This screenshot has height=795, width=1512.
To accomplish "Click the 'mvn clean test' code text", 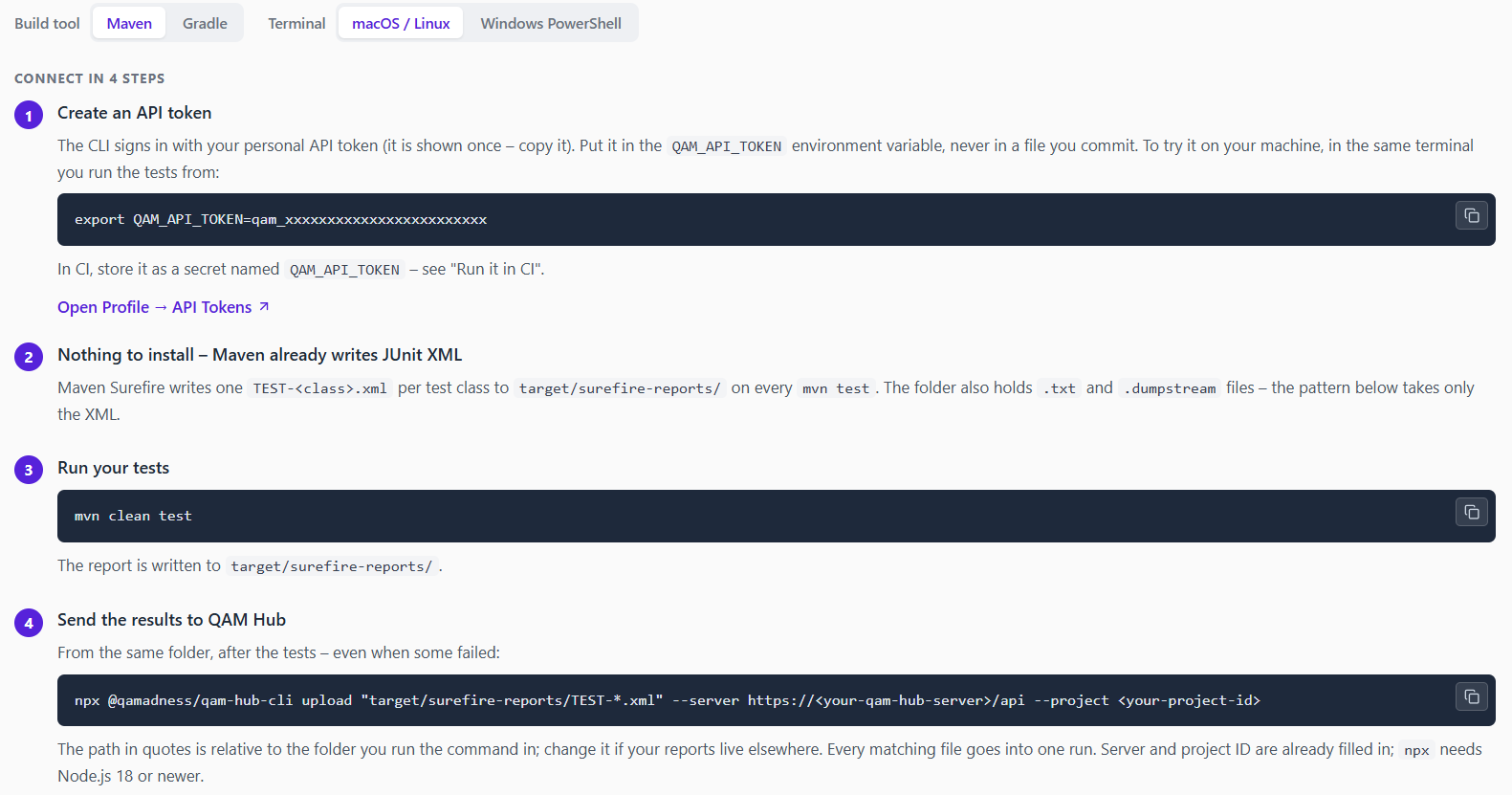I will (133, 516).
